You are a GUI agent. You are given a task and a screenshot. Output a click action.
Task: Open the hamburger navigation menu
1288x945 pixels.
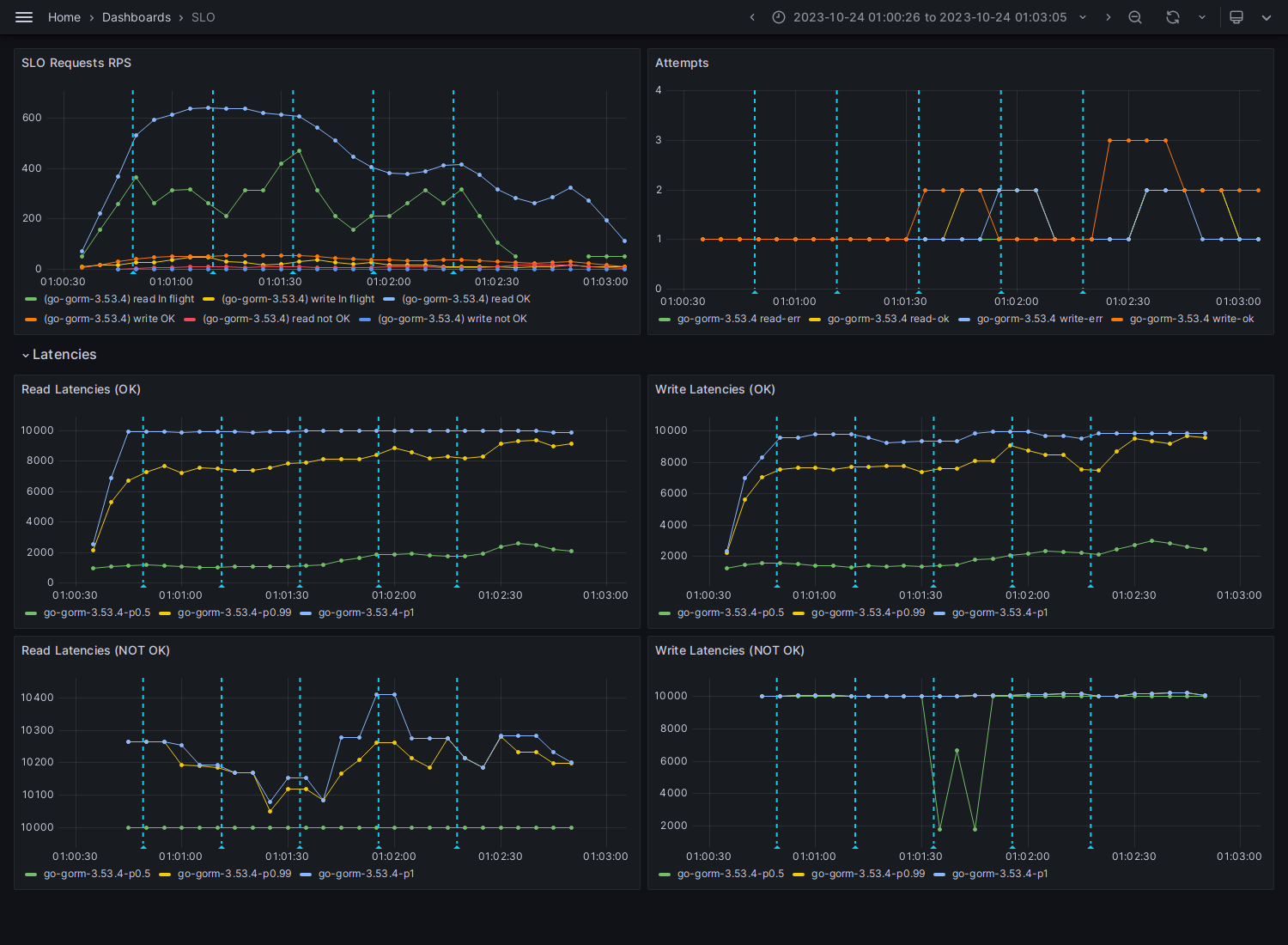(24, 17)
